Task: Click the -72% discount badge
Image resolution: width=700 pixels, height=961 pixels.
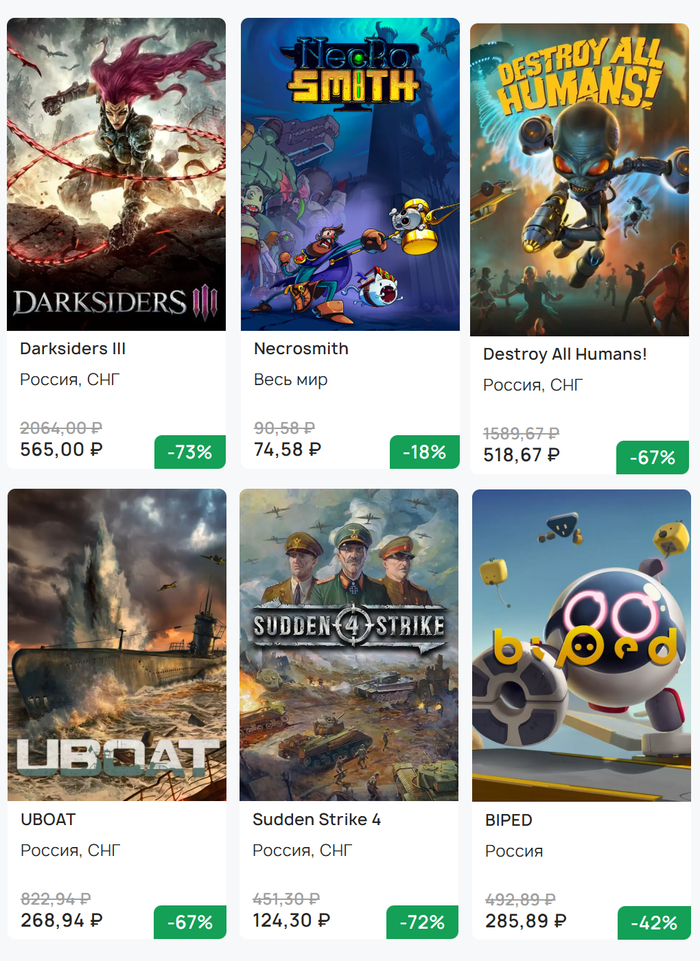Action: (422, 922)
